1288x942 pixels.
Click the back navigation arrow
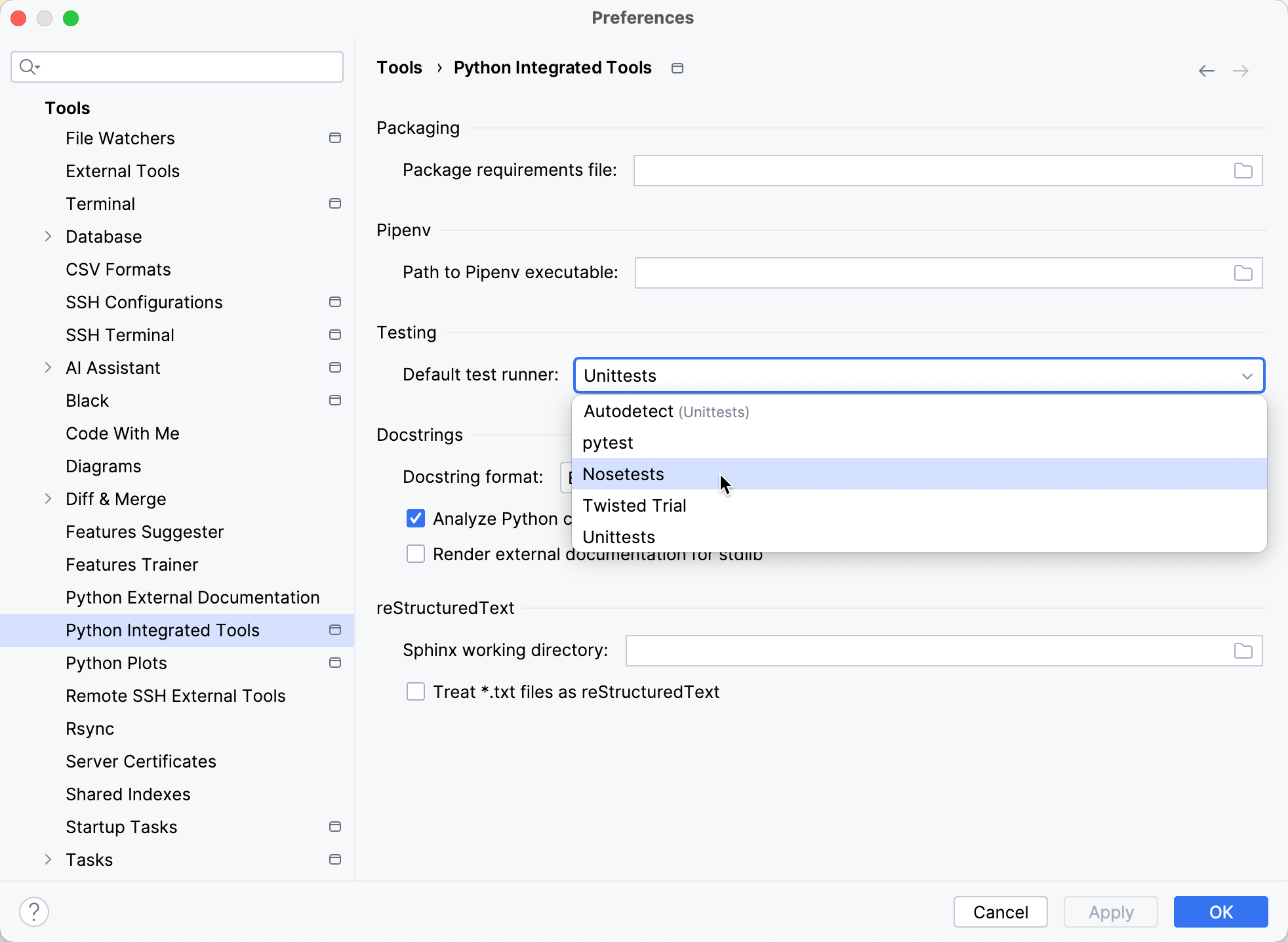(1207, 70)
